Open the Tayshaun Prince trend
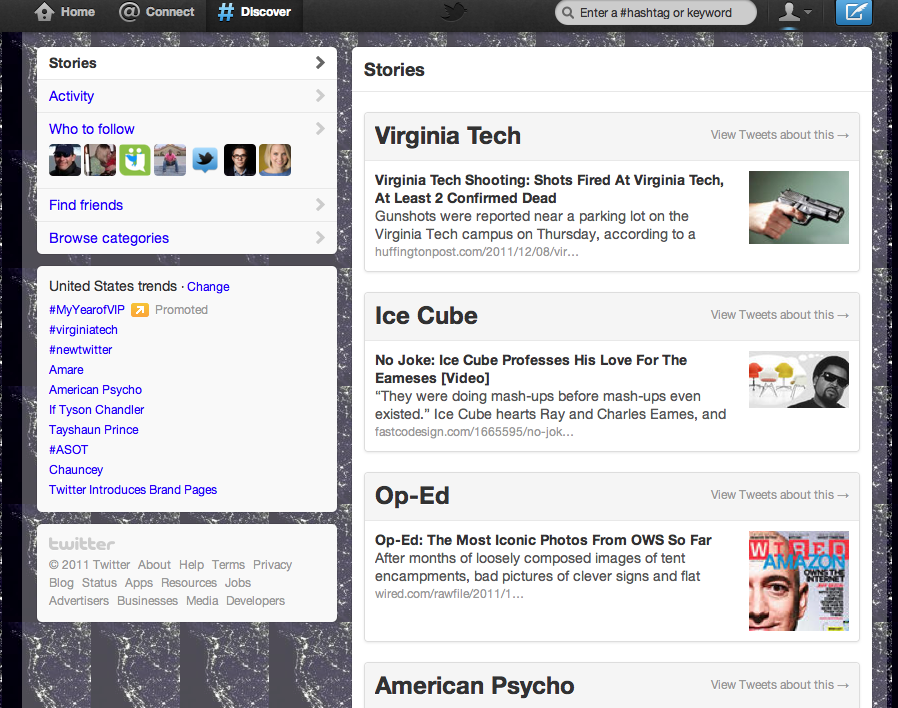The width and height of the screenshot is (898, 708). (x=93, y=430)
